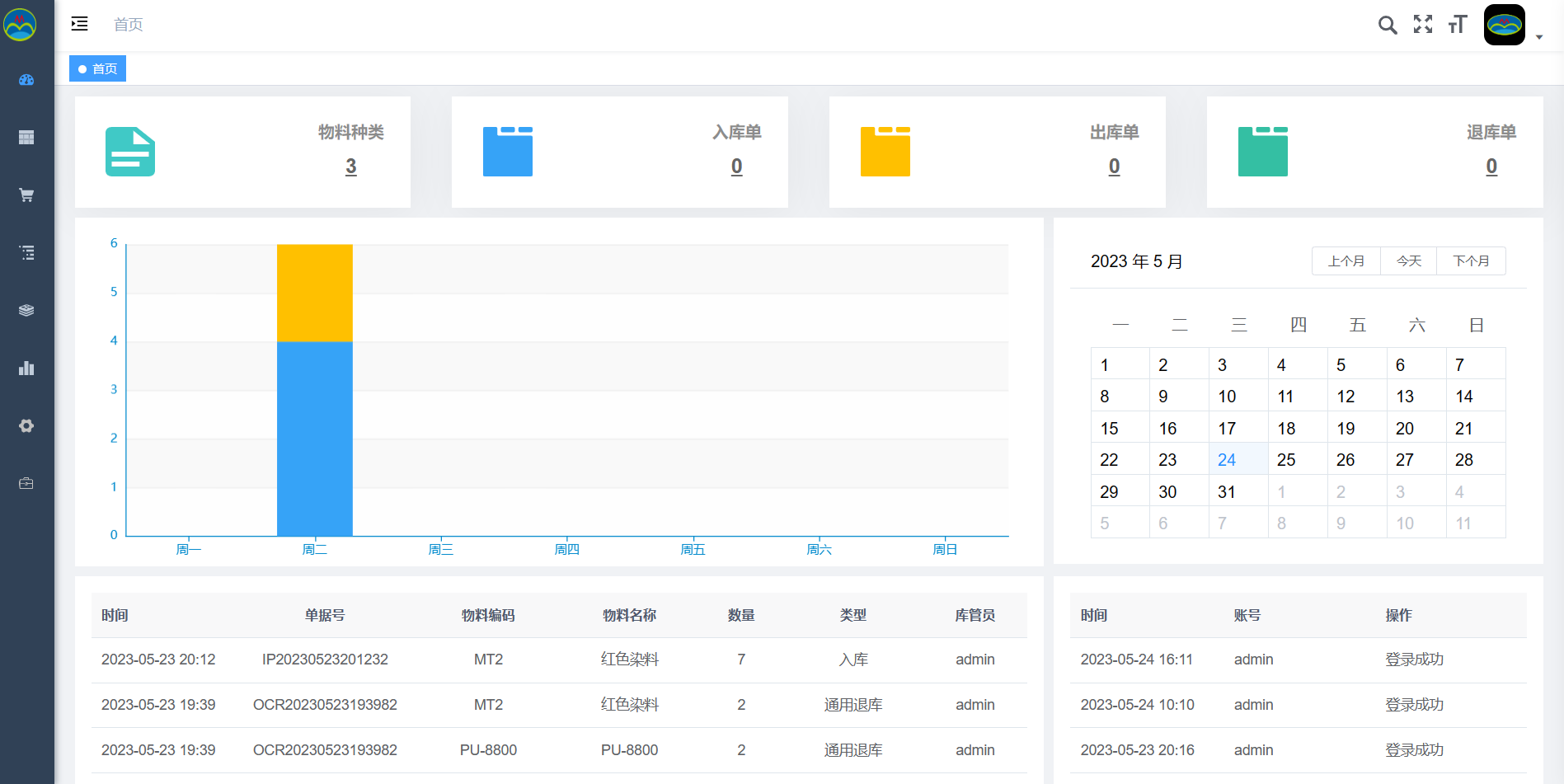Click the 物料种类 document icon

pyautogui.click(x=130, y=152)
